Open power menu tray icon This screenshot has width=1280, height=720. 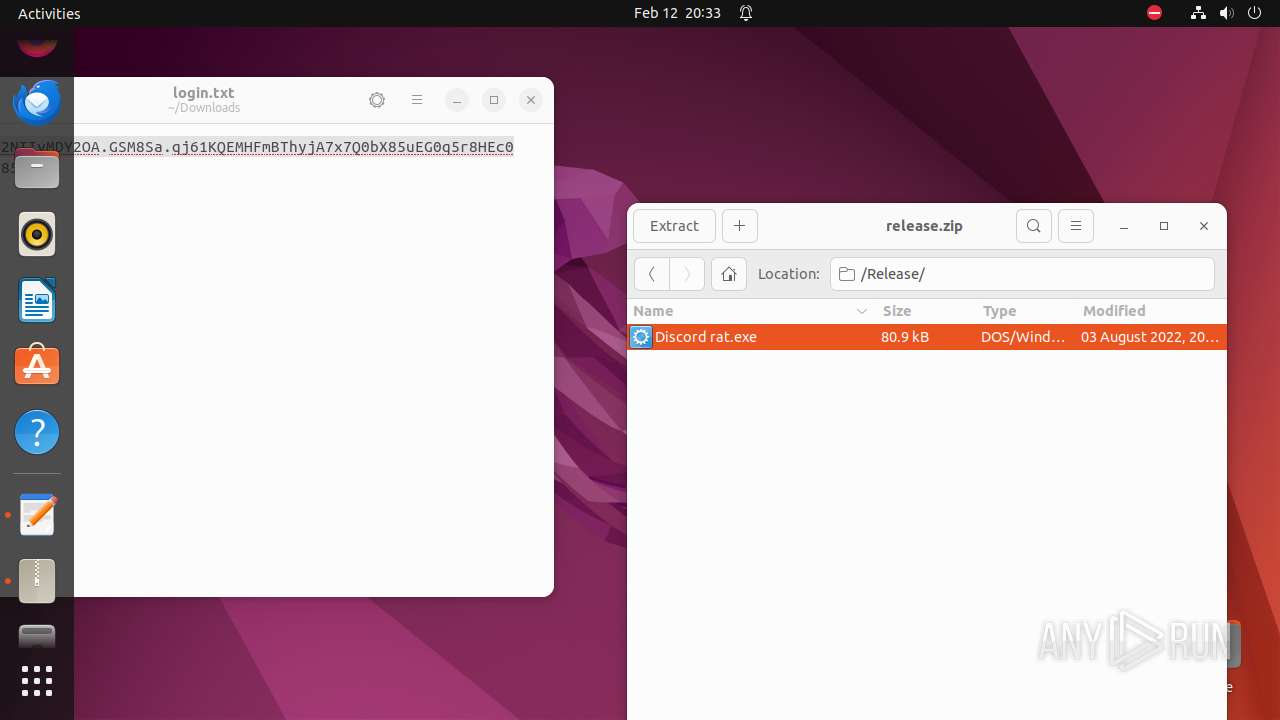pyautogui.click(x=1254, y=13)
